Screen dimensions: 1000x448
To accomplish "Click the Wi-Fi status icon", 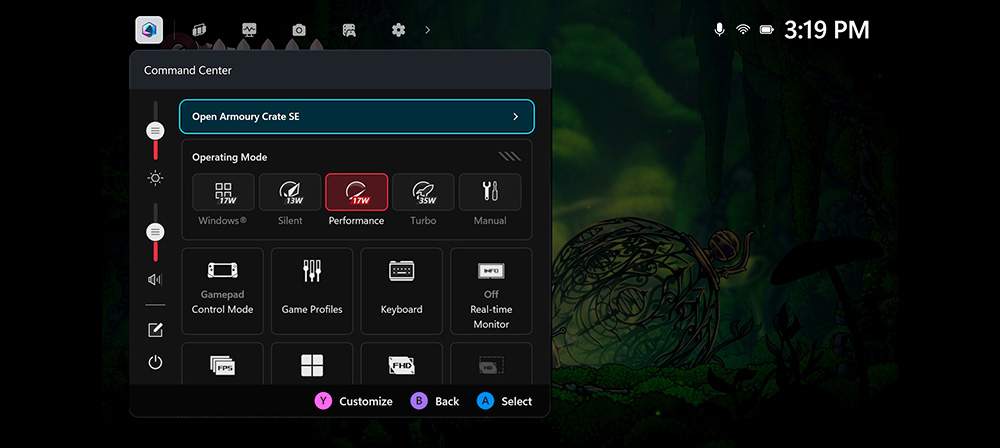I will 743,30.
